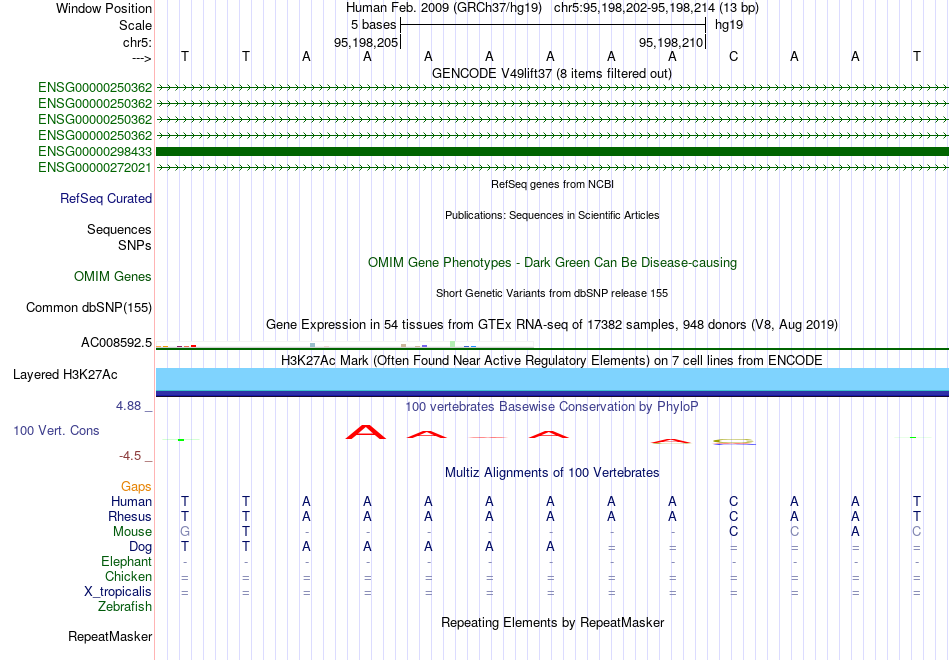The width and height of the screenshot is (950, 660).
Task: Click Repeating Elements by RepeatMasker title
Action: click(x=553, y=622)
